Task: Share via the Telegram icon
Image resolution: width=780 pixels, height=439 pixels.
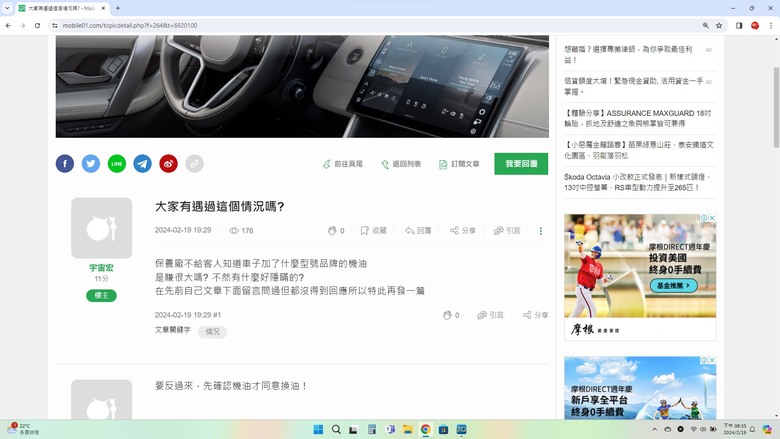Action: (143, 164)
